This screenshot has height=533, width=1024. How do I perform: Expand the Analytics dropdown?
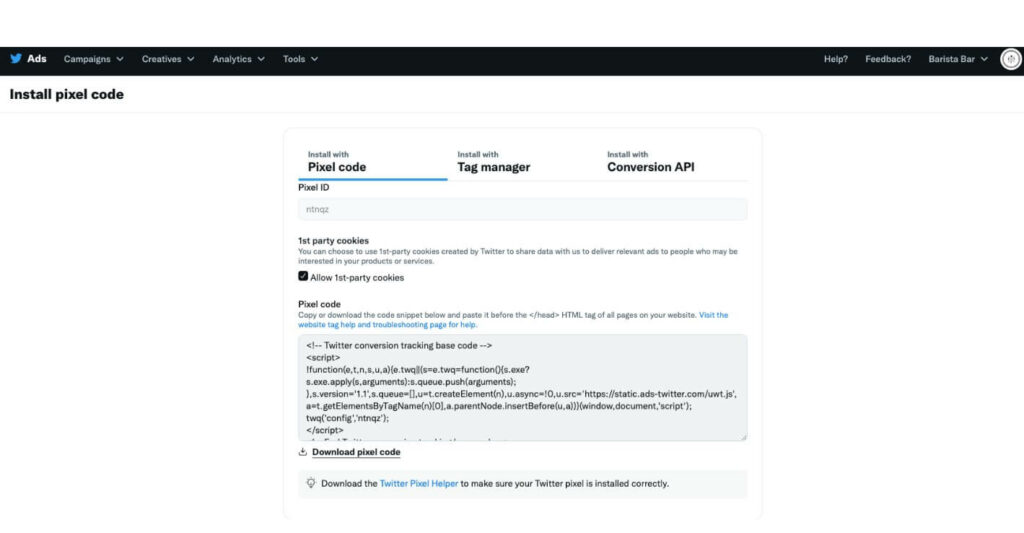click(238, 59)
